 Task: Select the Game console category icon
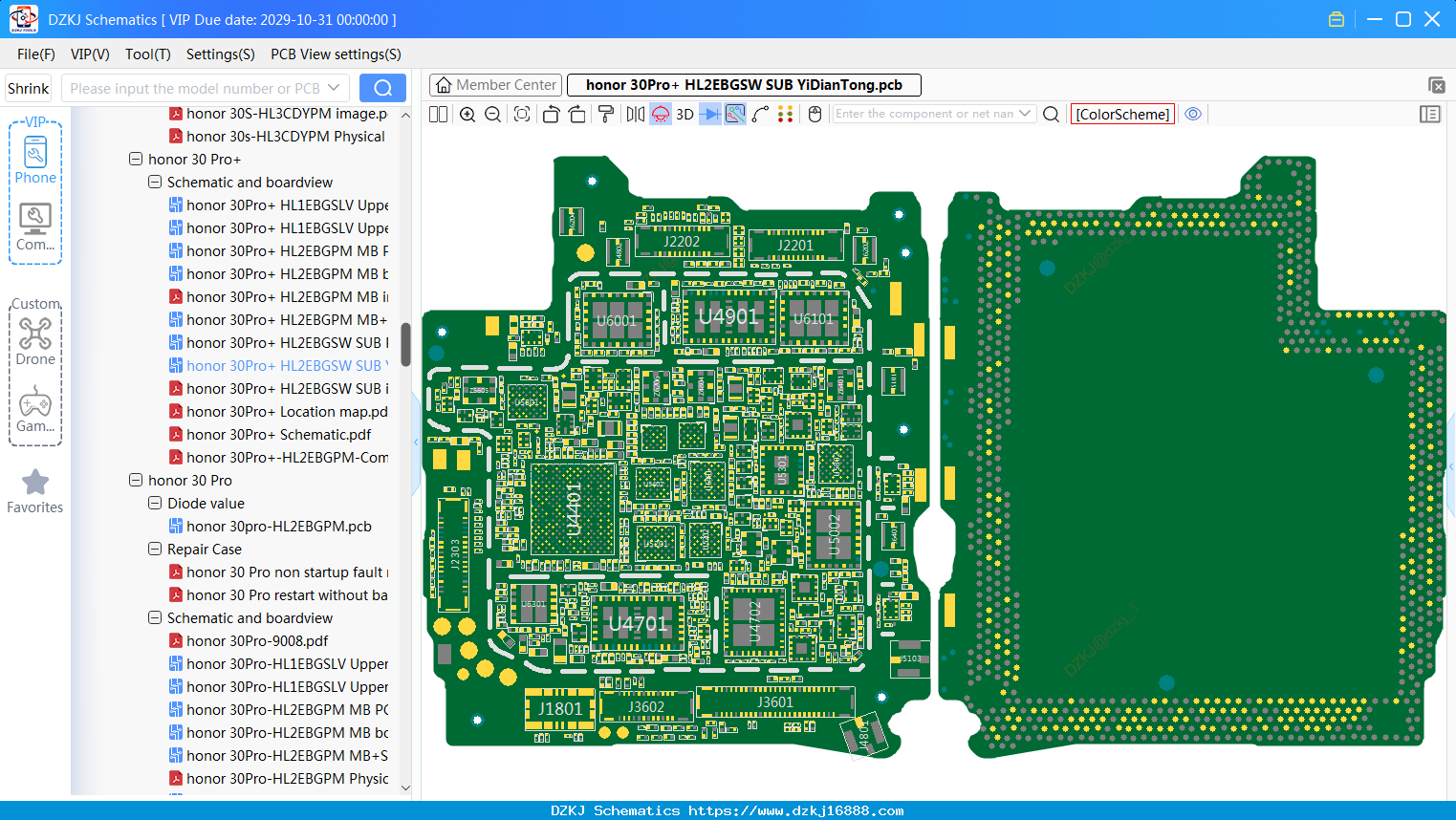pos(35,409)
